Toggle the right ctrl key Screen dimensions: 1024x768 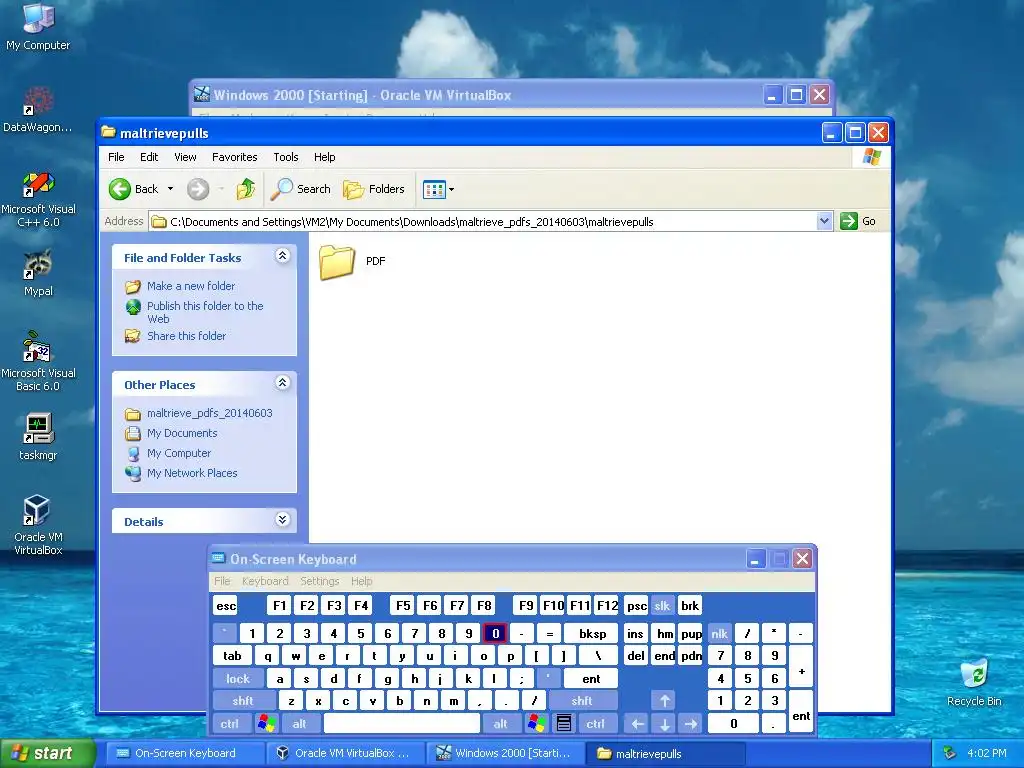595,724
